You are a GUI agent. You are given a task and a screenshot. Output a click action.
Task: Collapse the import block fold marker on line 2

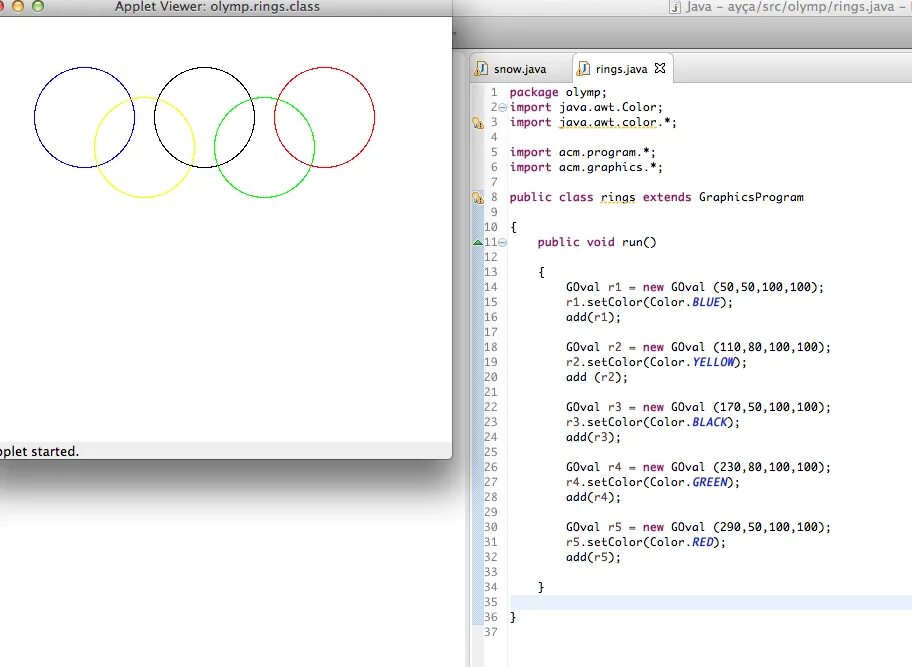click(x=503, y=108)
